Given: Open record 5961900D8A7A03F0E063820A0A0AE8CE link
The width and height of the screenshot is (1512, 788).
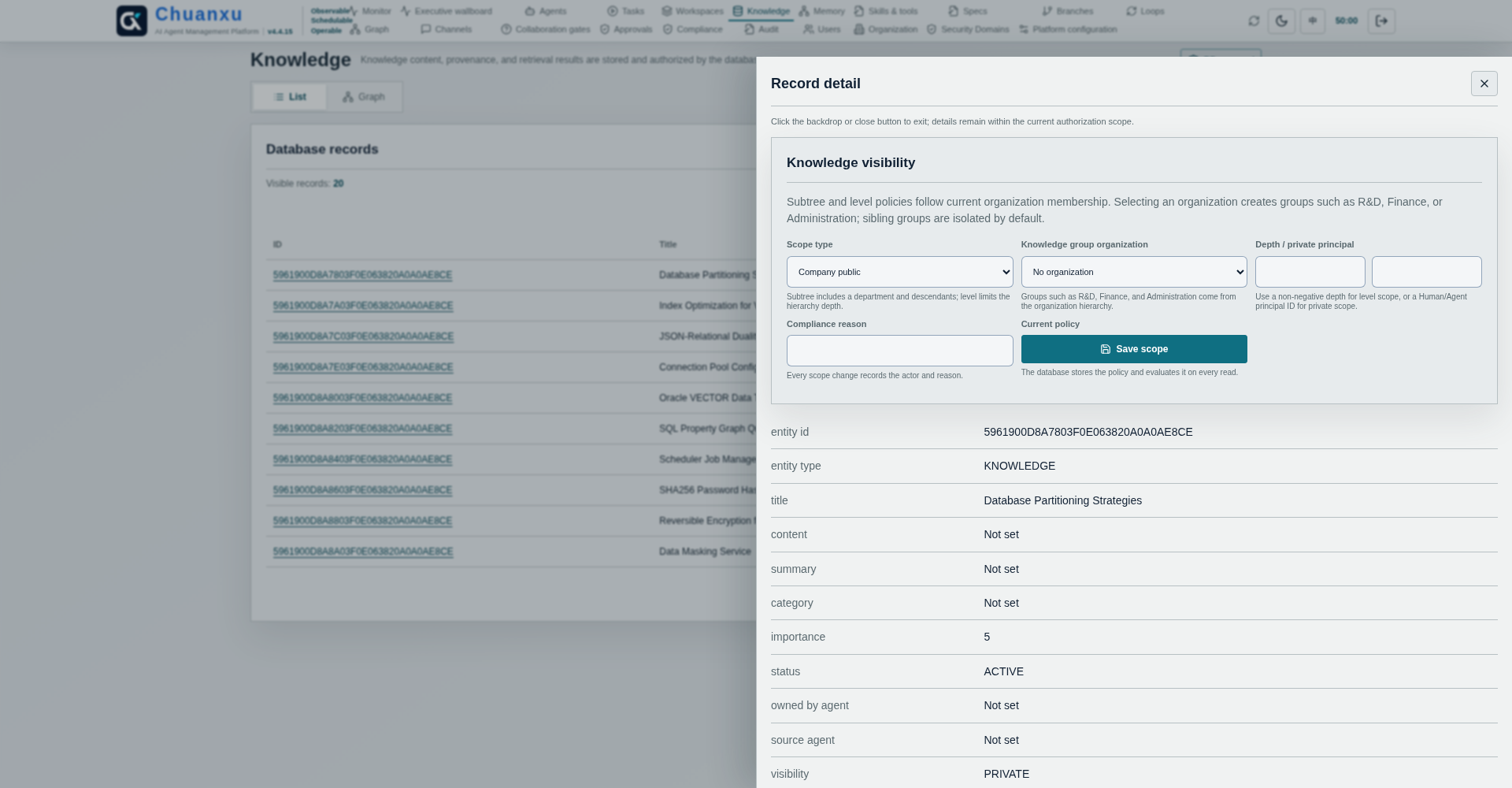Looking at the screenshot, I should (x=363, y=306).
